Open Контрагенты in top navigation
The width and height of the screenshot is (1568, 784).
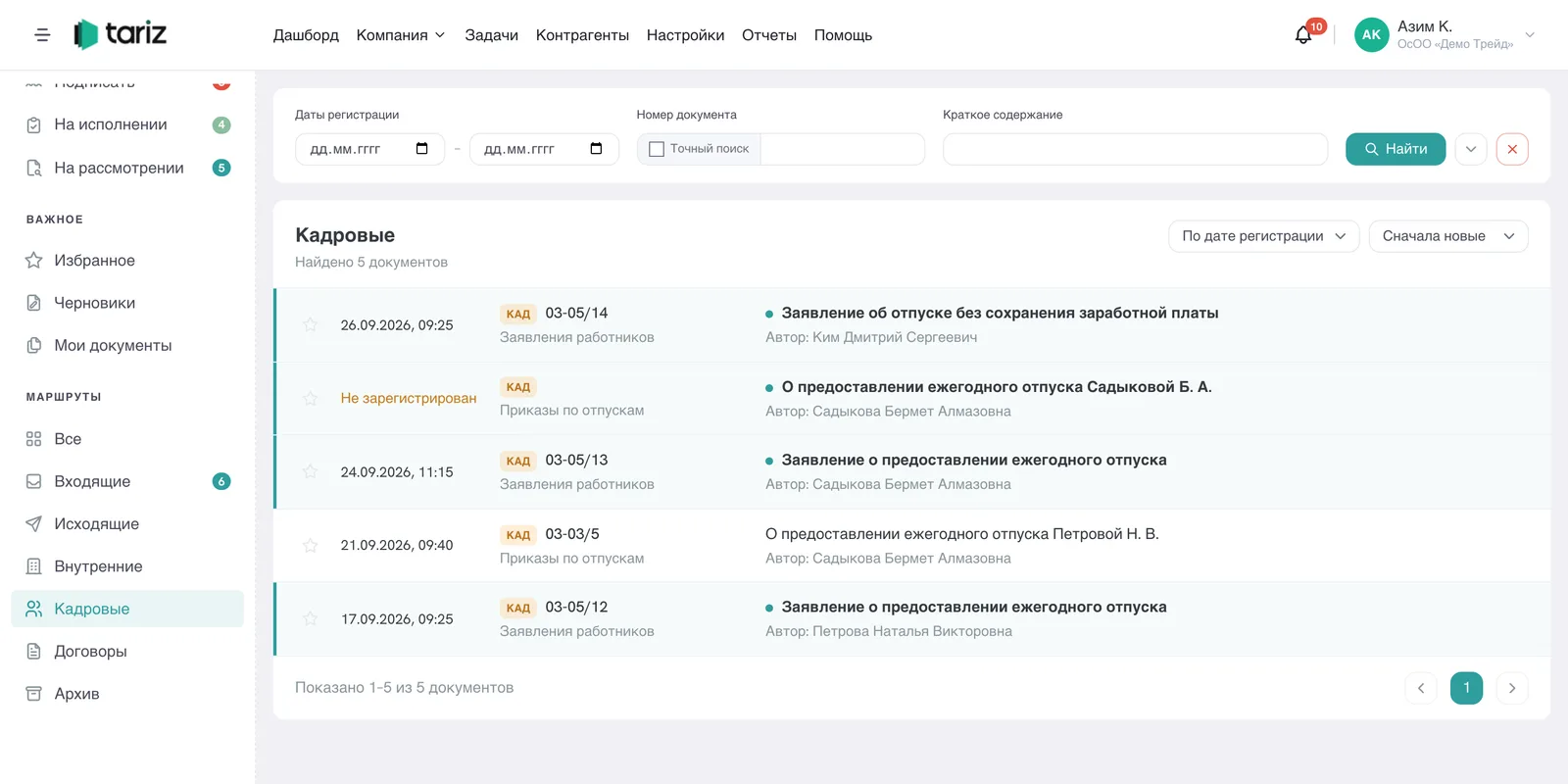pyautogui.click(x=582, y=35)
